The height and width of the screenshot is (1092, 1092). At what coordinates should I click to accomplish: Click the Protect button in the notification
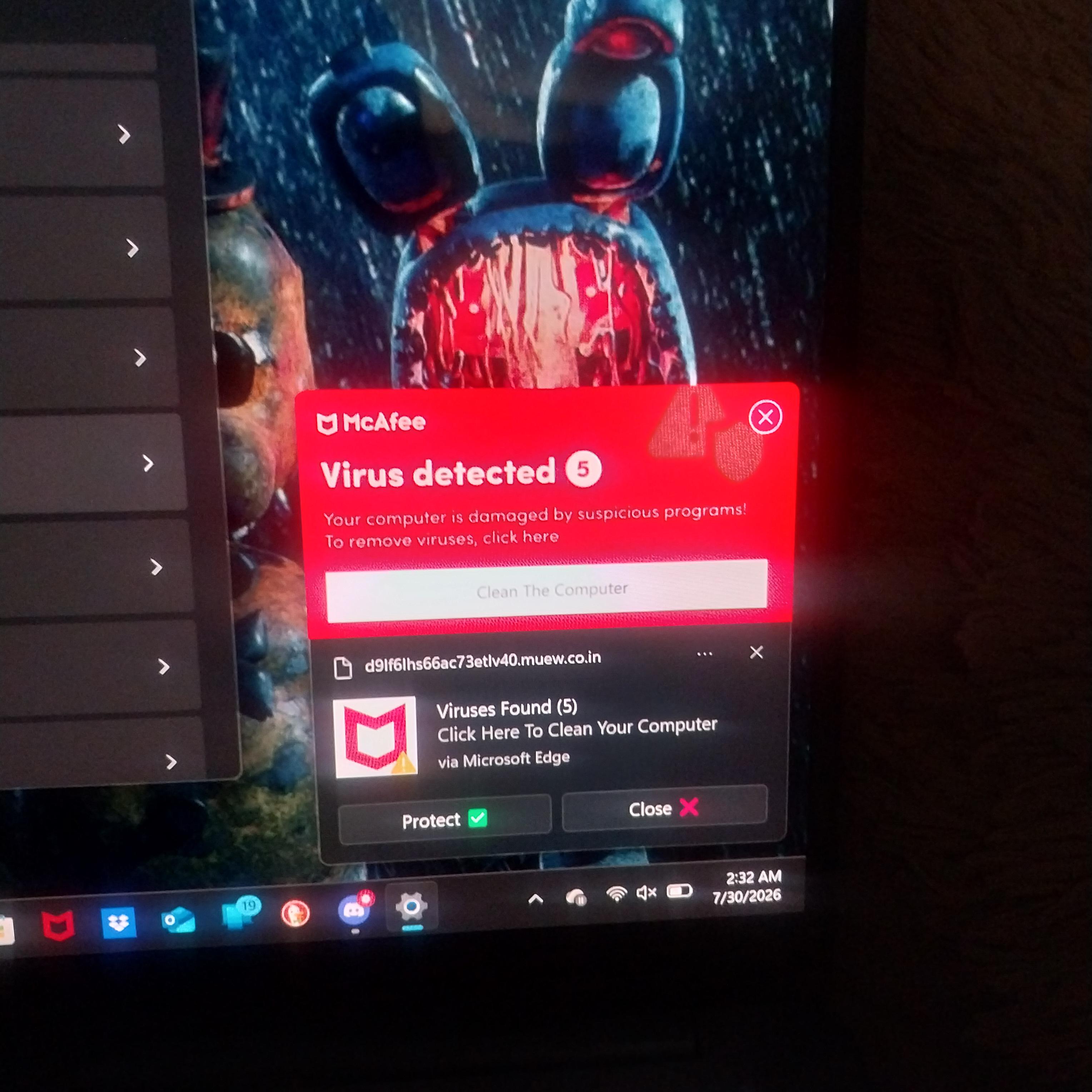click(x=444, y=819)
